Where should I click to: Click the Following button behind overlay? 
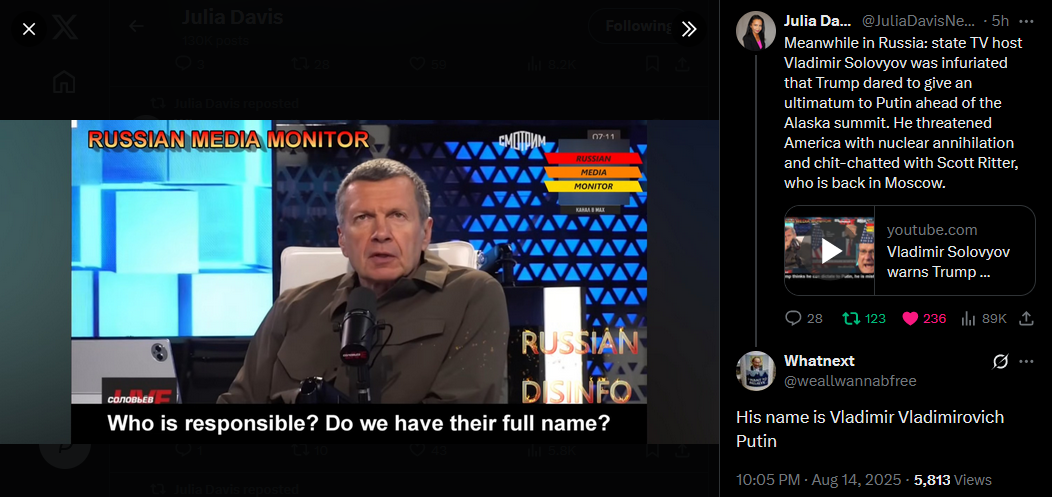point(636,26)
